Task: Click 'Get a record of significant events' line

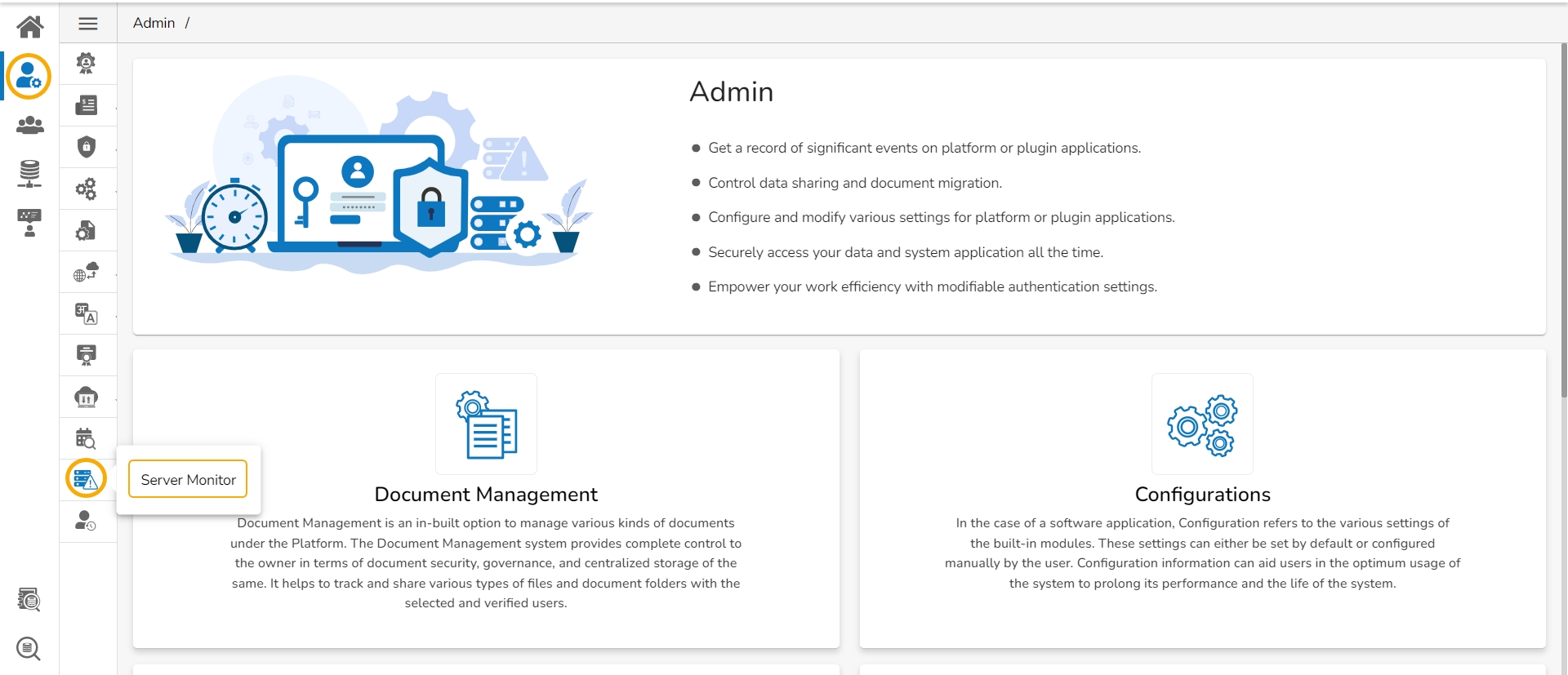Action: [x=924, y=148]
